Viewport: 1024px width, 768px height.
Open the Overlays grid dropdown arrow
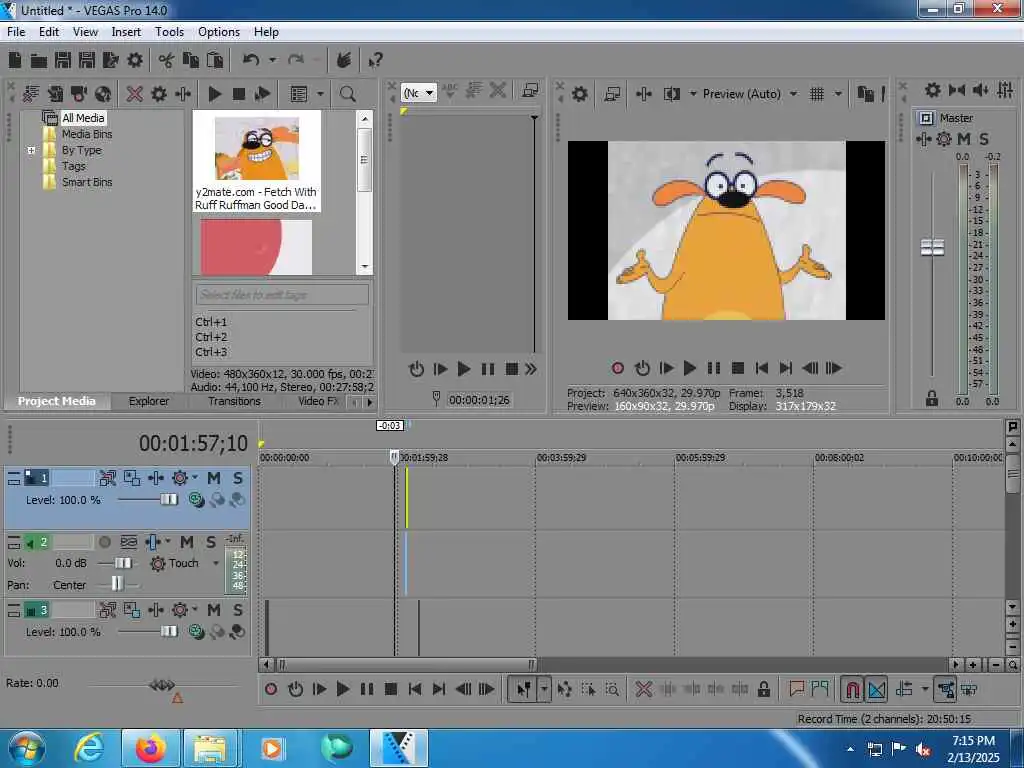click(x=838, y=94)
